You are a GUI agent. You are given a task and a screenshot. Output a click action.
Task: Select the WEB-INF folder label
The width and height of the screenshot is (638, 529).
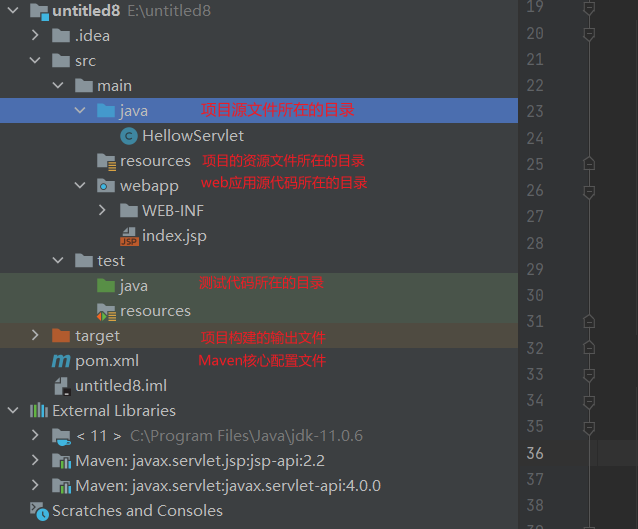173,211
